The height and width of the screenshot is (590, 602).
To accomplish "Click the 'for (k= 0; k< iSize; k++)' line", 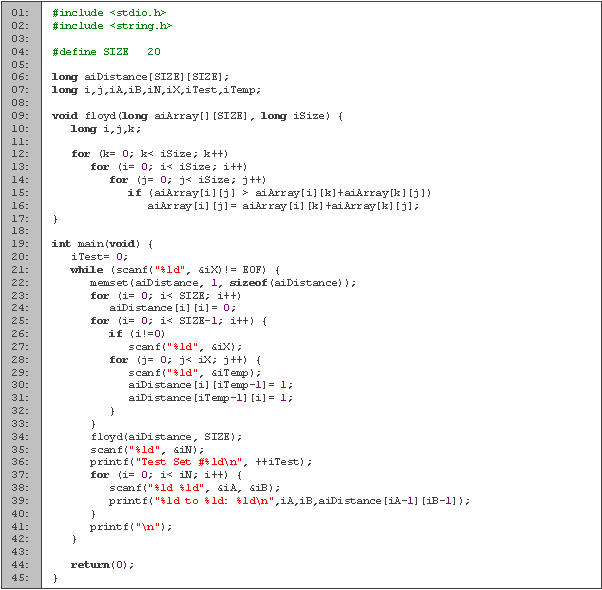I will pyautogui.click(x=149, y=154).
